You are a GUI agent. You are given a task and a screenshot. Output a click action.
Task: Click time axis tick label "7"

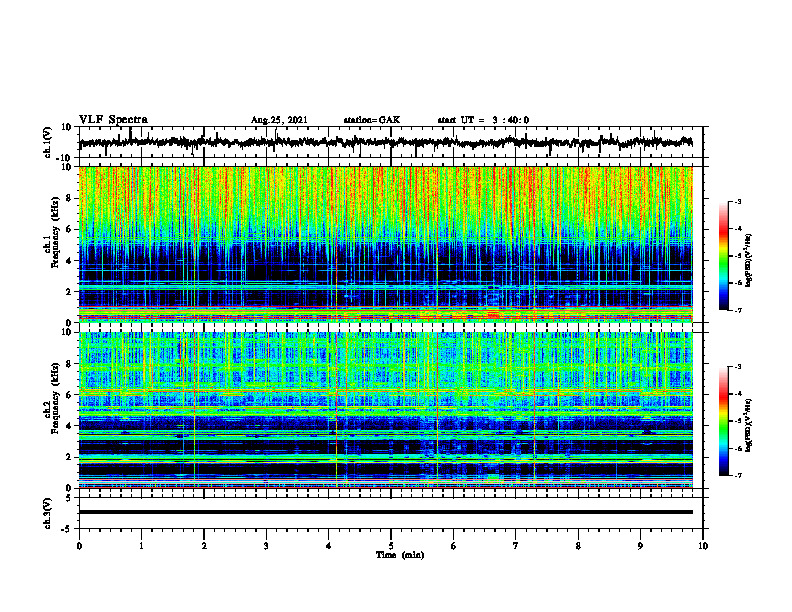tap(516, 546)
